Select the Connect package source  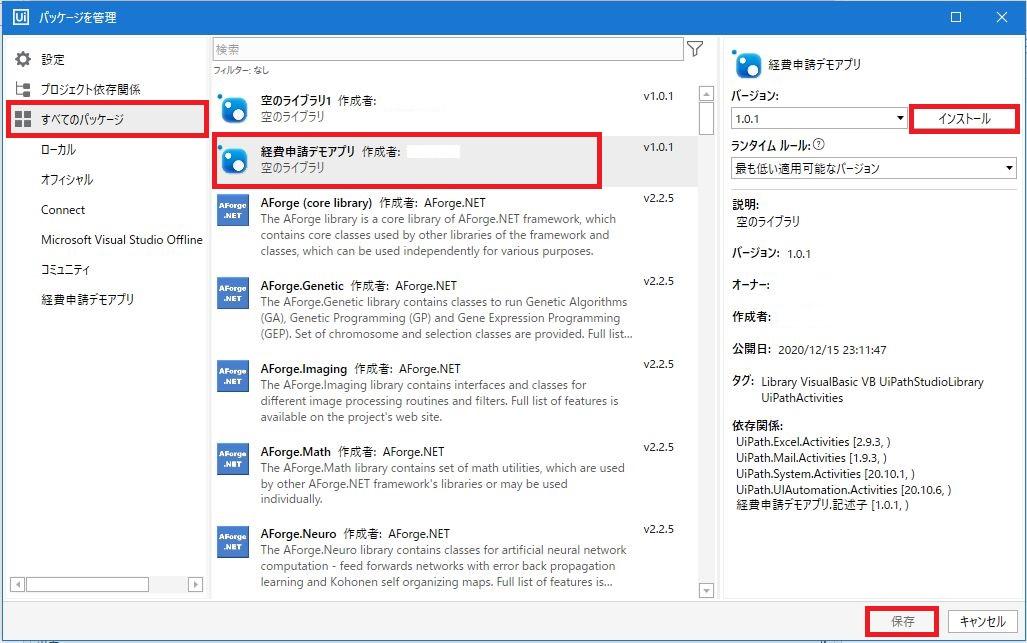click(63, 210)
